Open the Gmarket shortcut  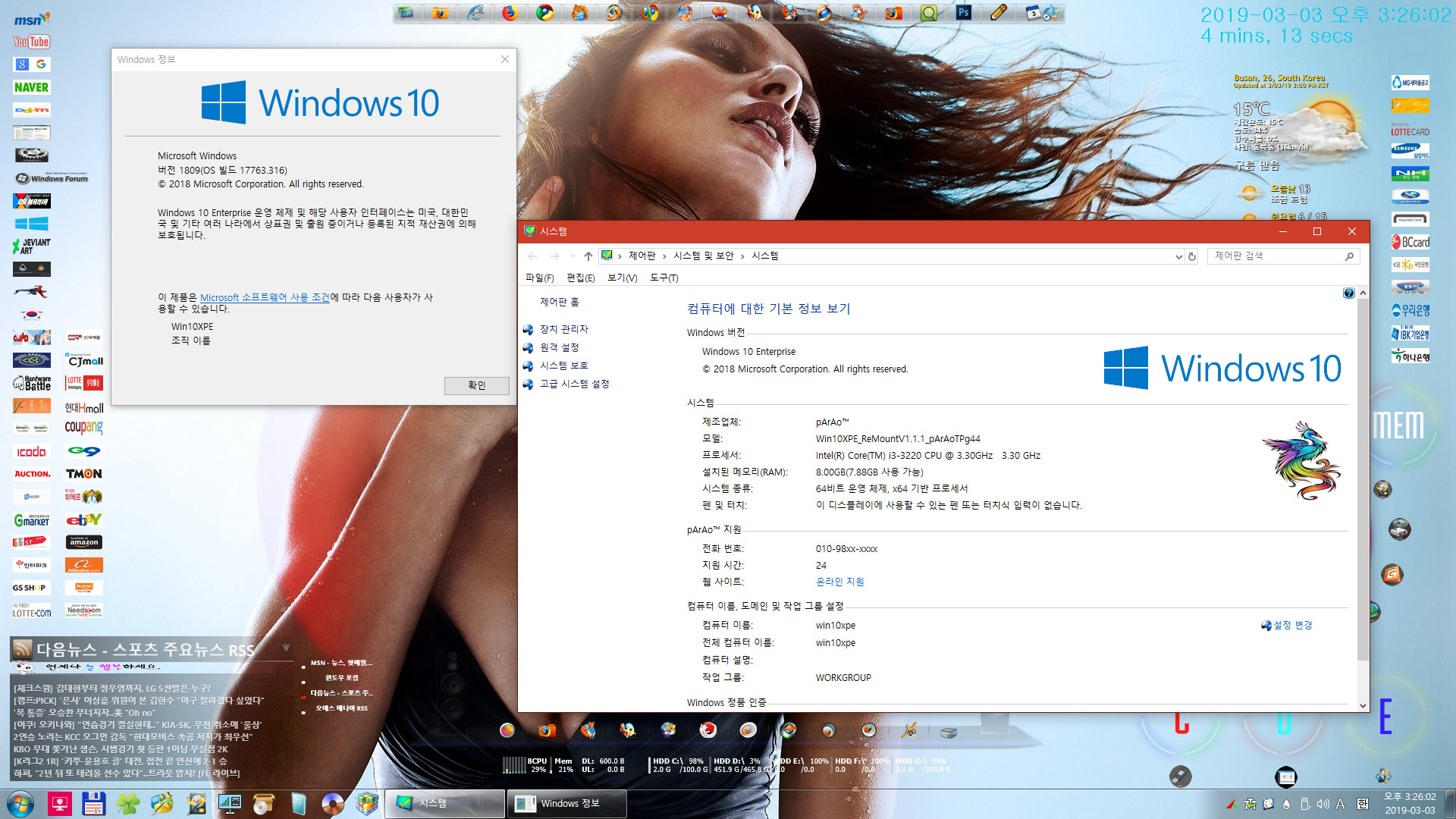(32, 519)
